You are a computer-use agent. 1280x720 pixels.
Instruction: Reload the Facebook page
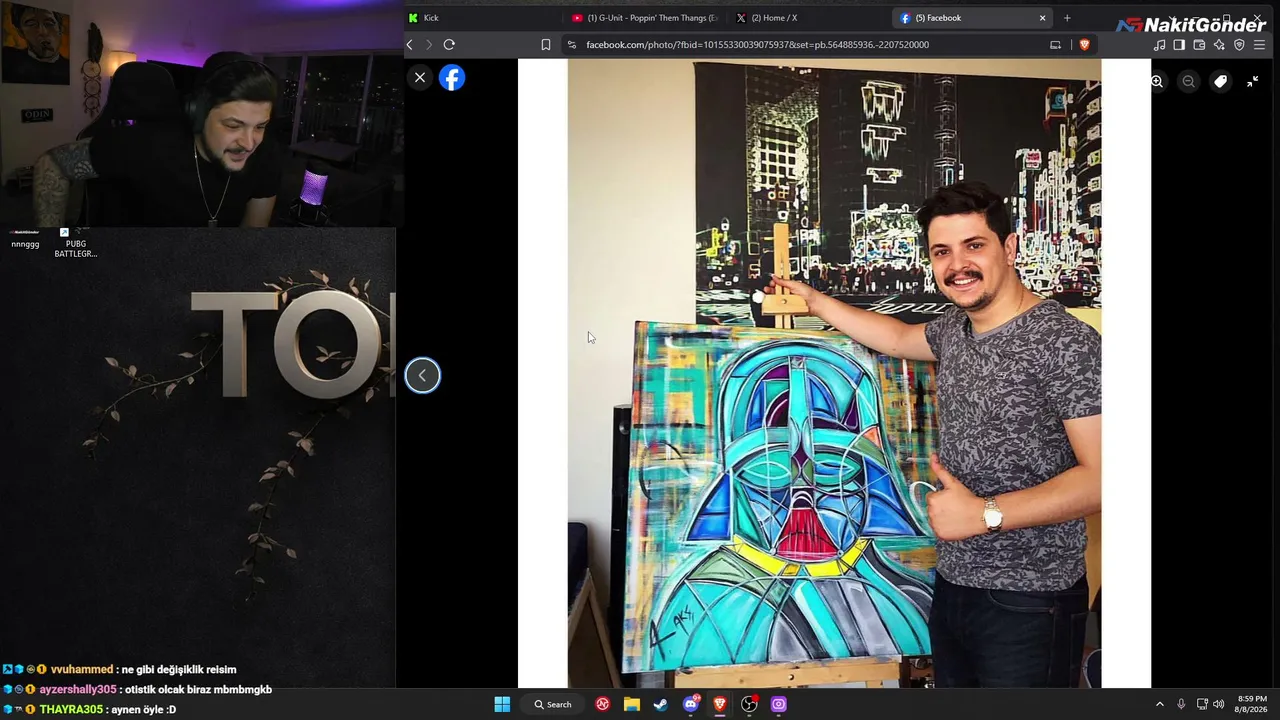[449, 44]
